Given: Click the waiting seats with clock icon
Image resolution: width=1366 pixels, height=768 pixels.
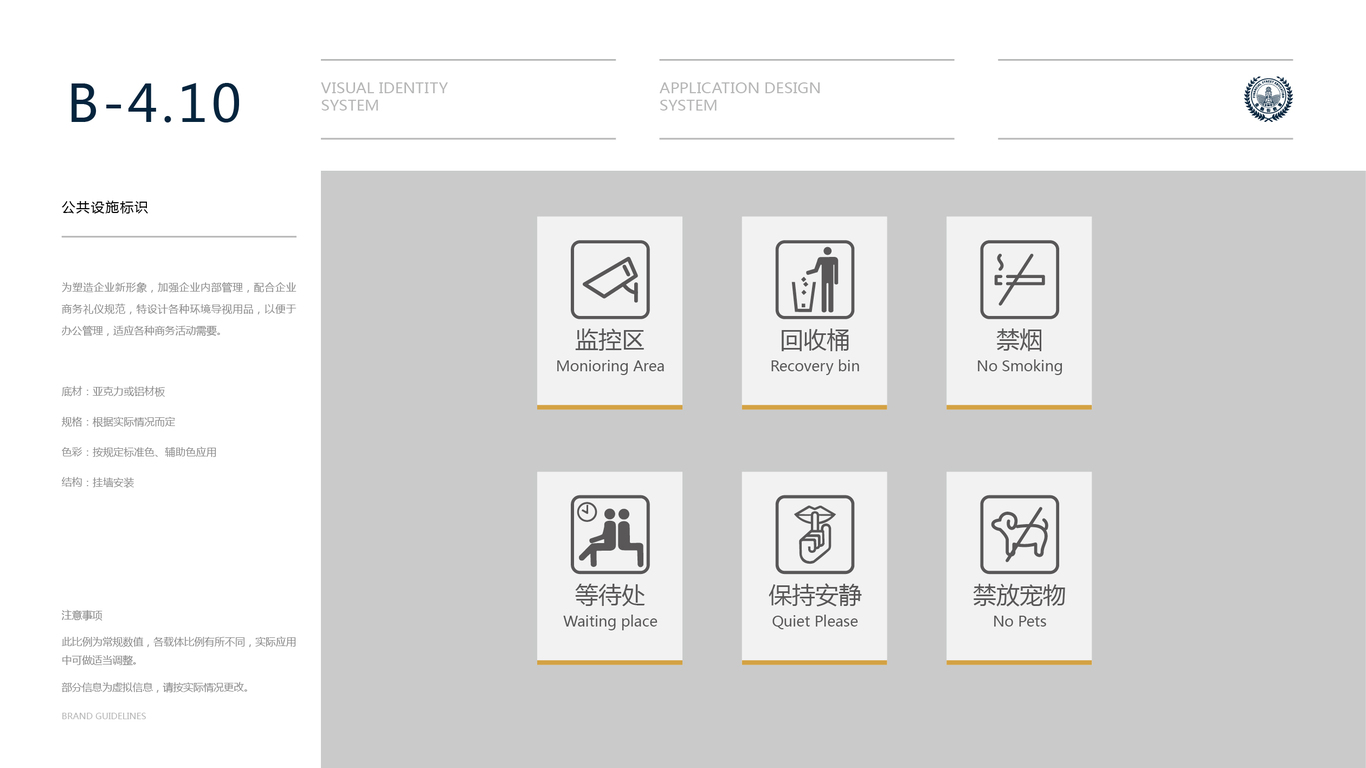Looking at the screenshot, I should pos(610,535).
